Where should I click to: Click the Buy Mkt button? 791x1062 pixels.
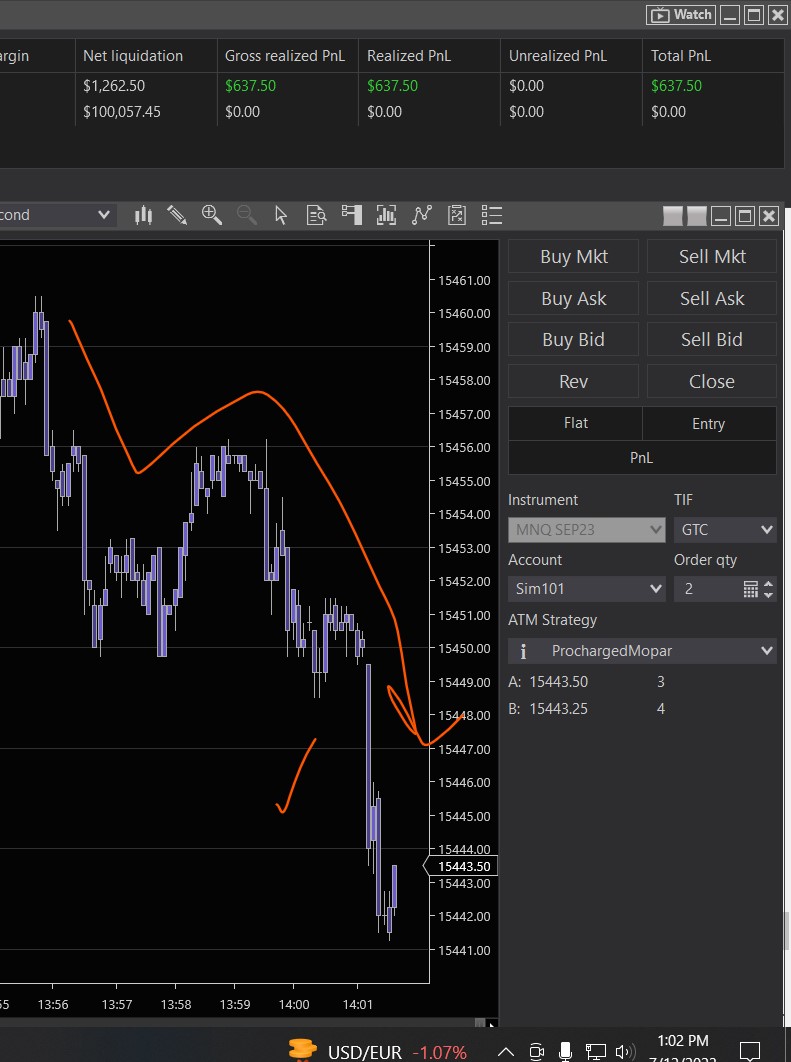coord(574,257)
